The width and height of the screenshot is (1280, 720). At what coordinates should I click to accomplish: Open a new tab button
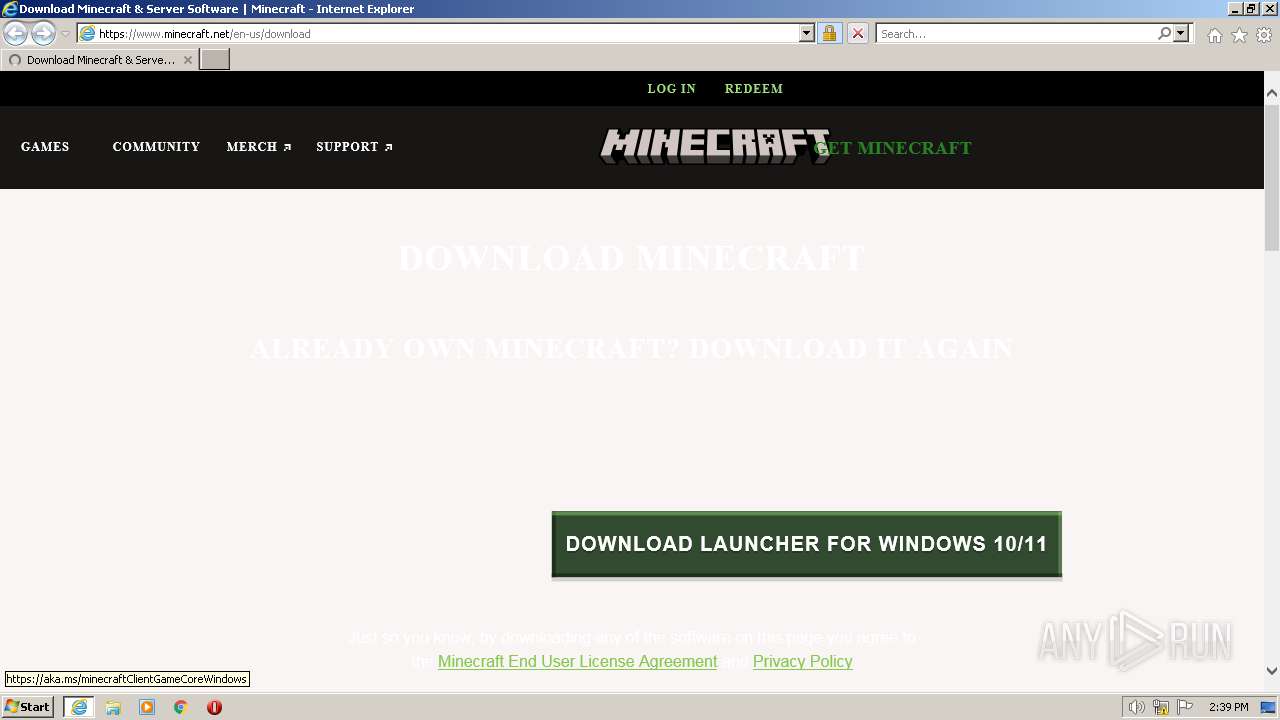(215, 60)
